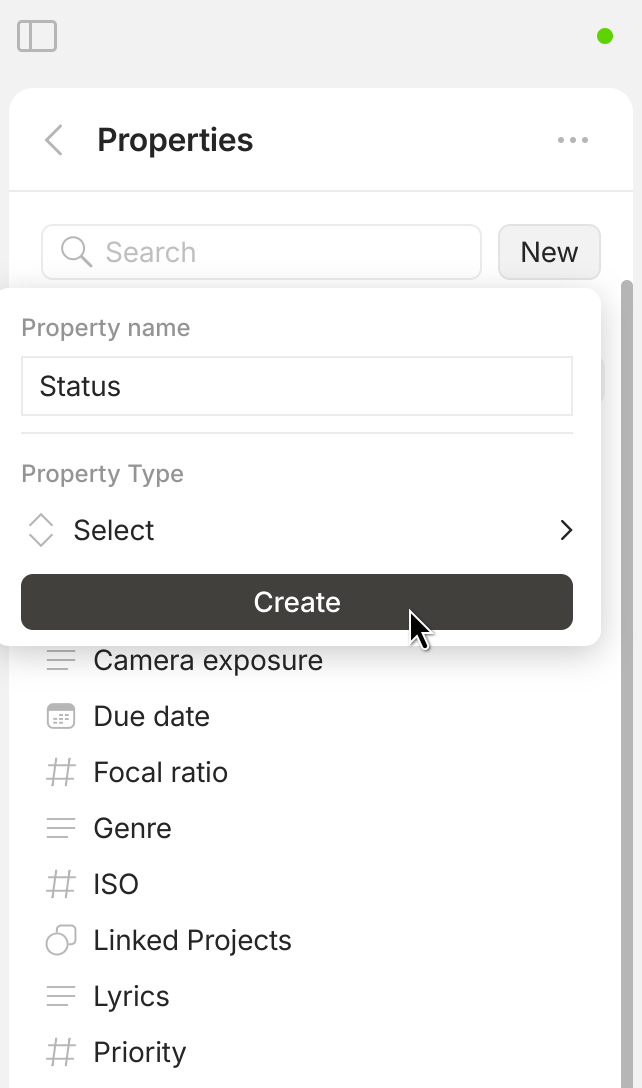642x1088 pixels.
Task: Expand property type list via right chevron
Action: tap(566, 530)
